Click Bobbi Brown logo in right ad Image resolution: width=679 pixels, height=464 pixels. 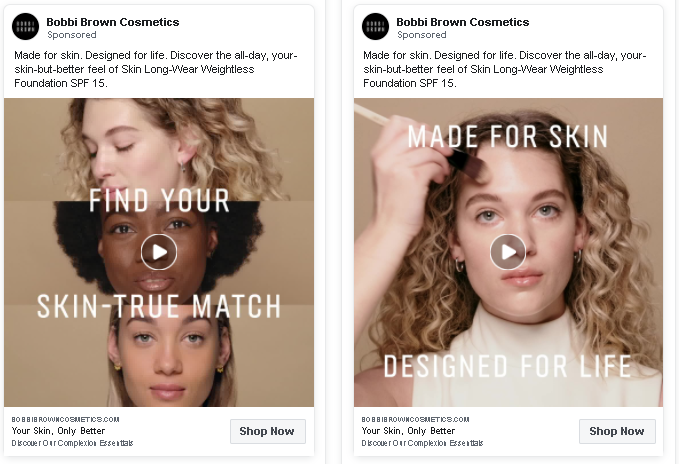point(375,26)
